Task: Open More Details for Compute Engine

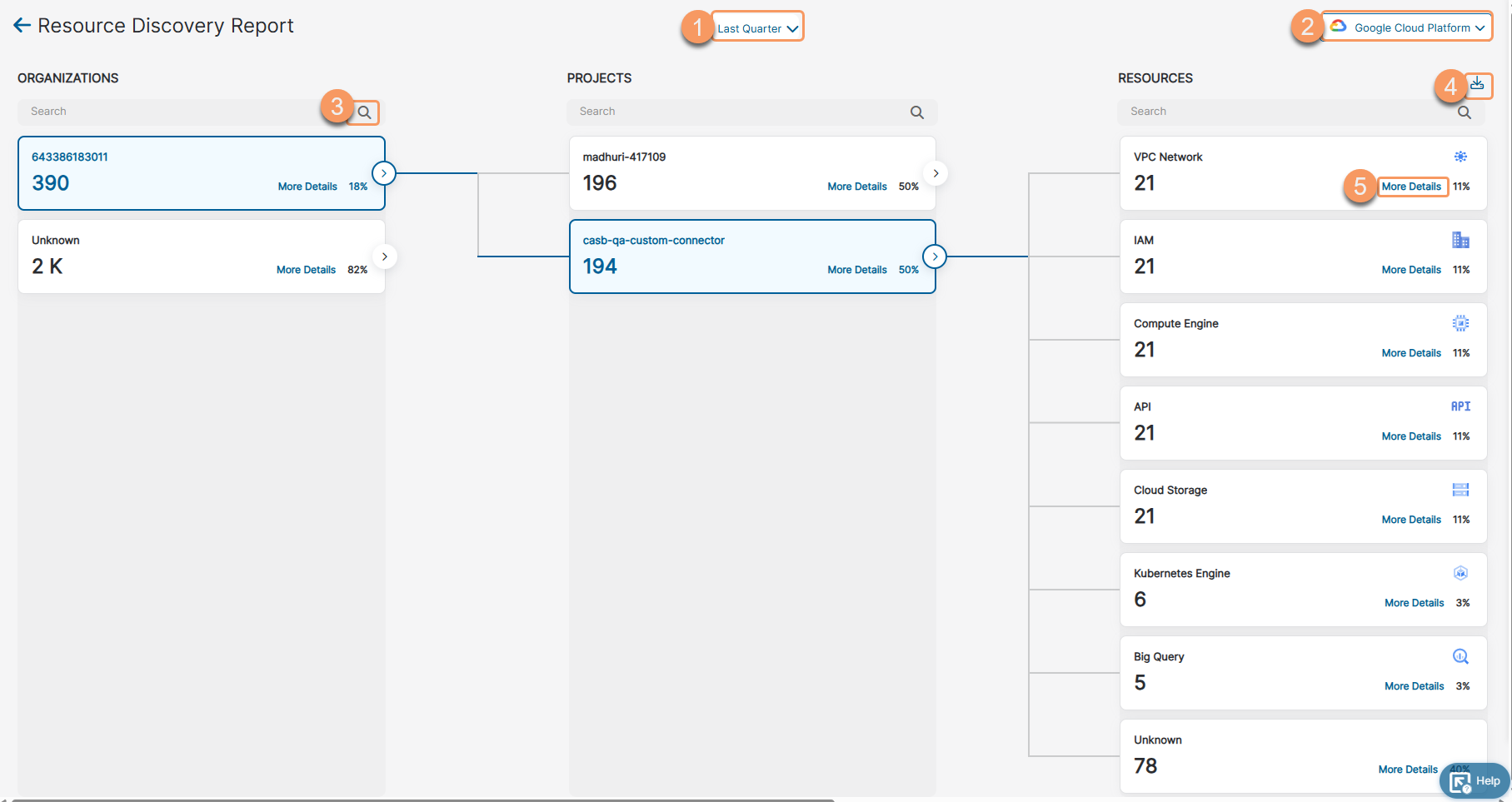Action: pos(1411,353)
